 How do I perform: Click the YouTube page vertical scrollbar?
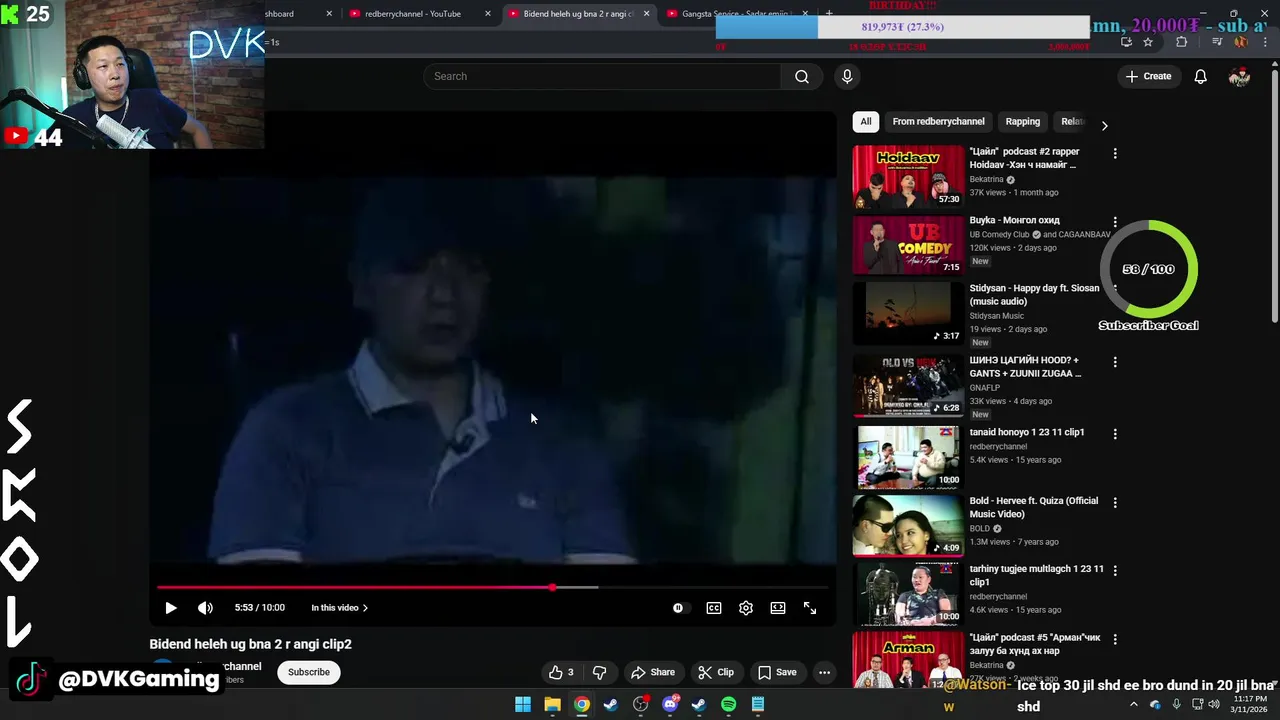pyautogui.click(x=1274, y=195)
